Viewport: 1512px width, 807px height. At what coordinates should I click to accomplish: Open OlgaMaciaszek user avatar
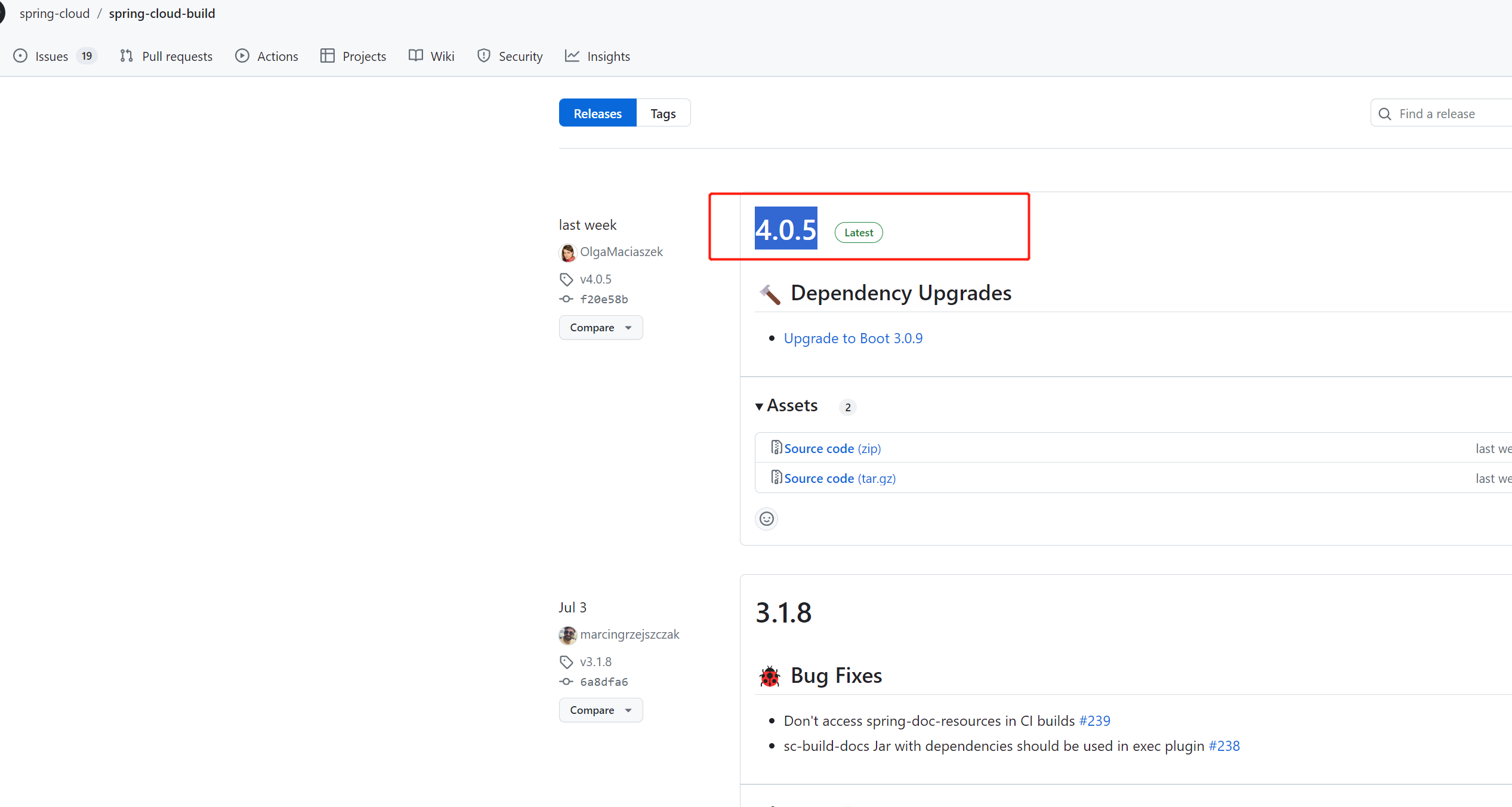567,252
